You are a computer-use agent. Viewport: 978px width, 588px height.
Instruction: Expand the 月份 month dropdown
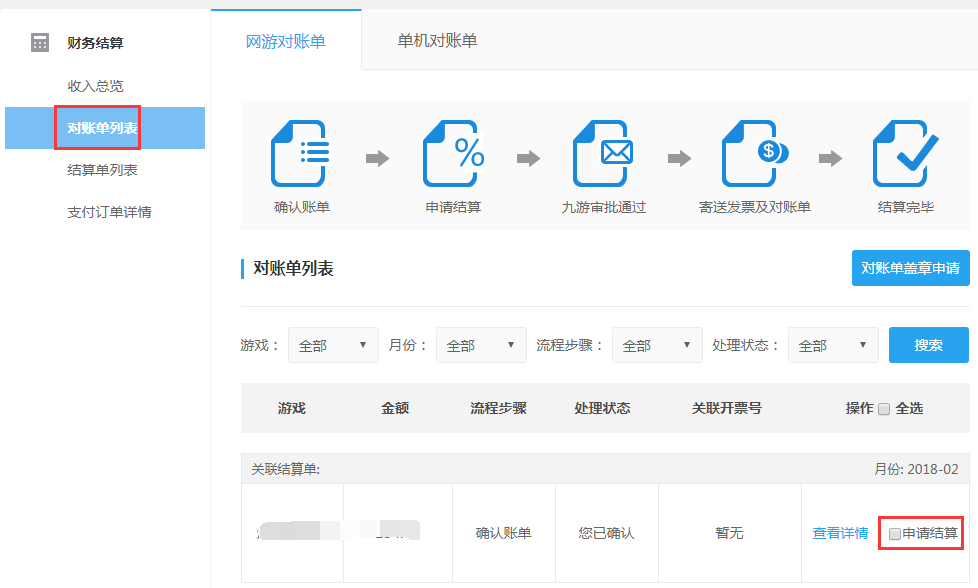(x=481, y=345)
